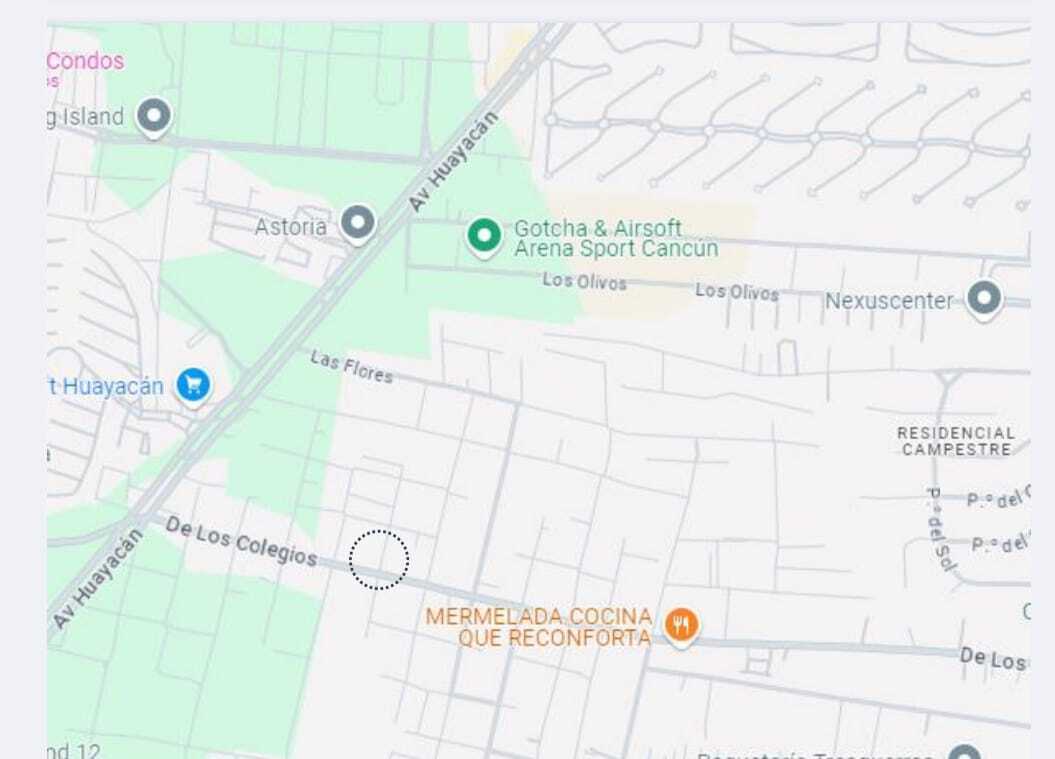Open Gotcha & Airsoft Arena Sport Cancún label
The width and height of the screenshot is (1055, 759).
coord(616,238)
